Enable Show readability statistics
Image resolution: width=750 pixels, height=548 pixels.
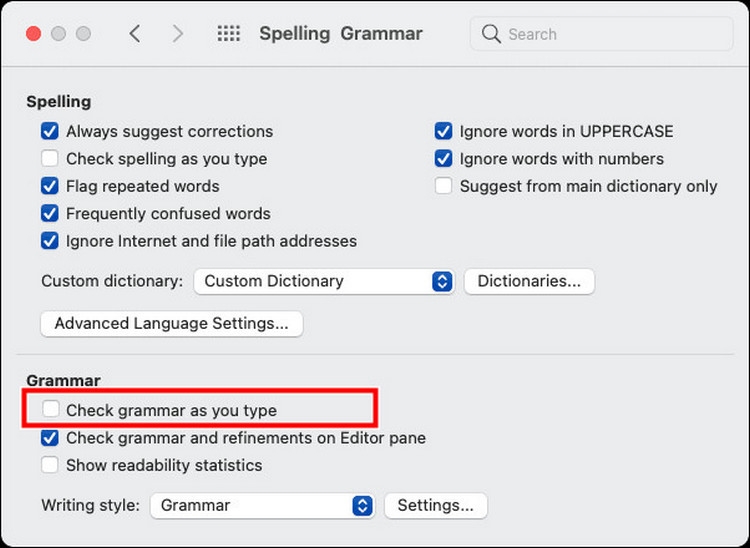click(x=50, y=465)
